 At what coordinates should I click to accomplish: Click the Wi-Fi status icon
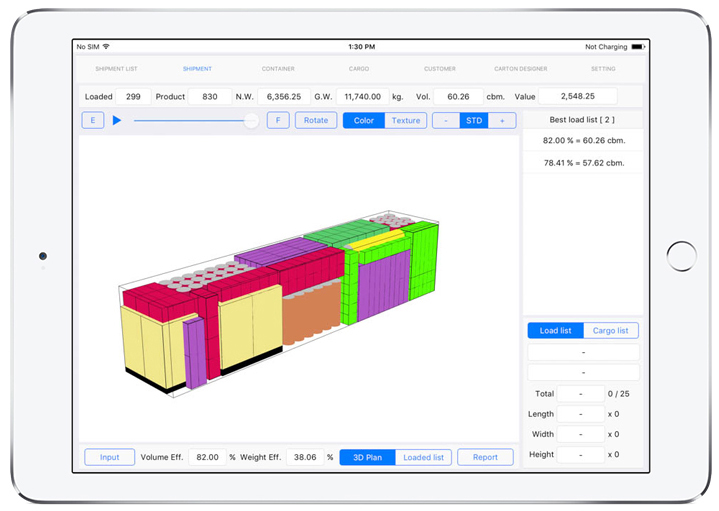tap(106, 47)
